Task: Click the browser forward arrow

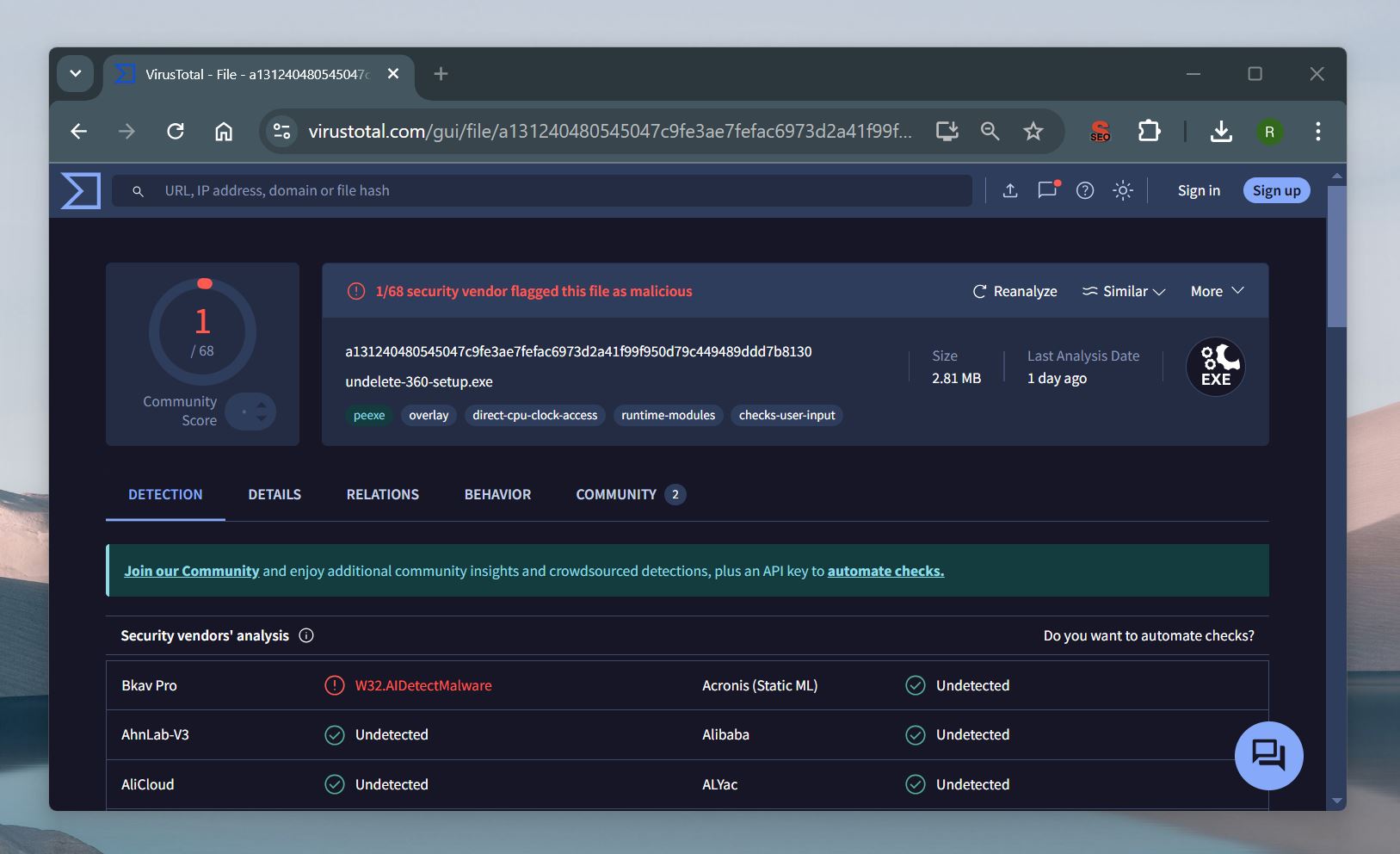Action: pyautogui.click(x=126, y=131)
